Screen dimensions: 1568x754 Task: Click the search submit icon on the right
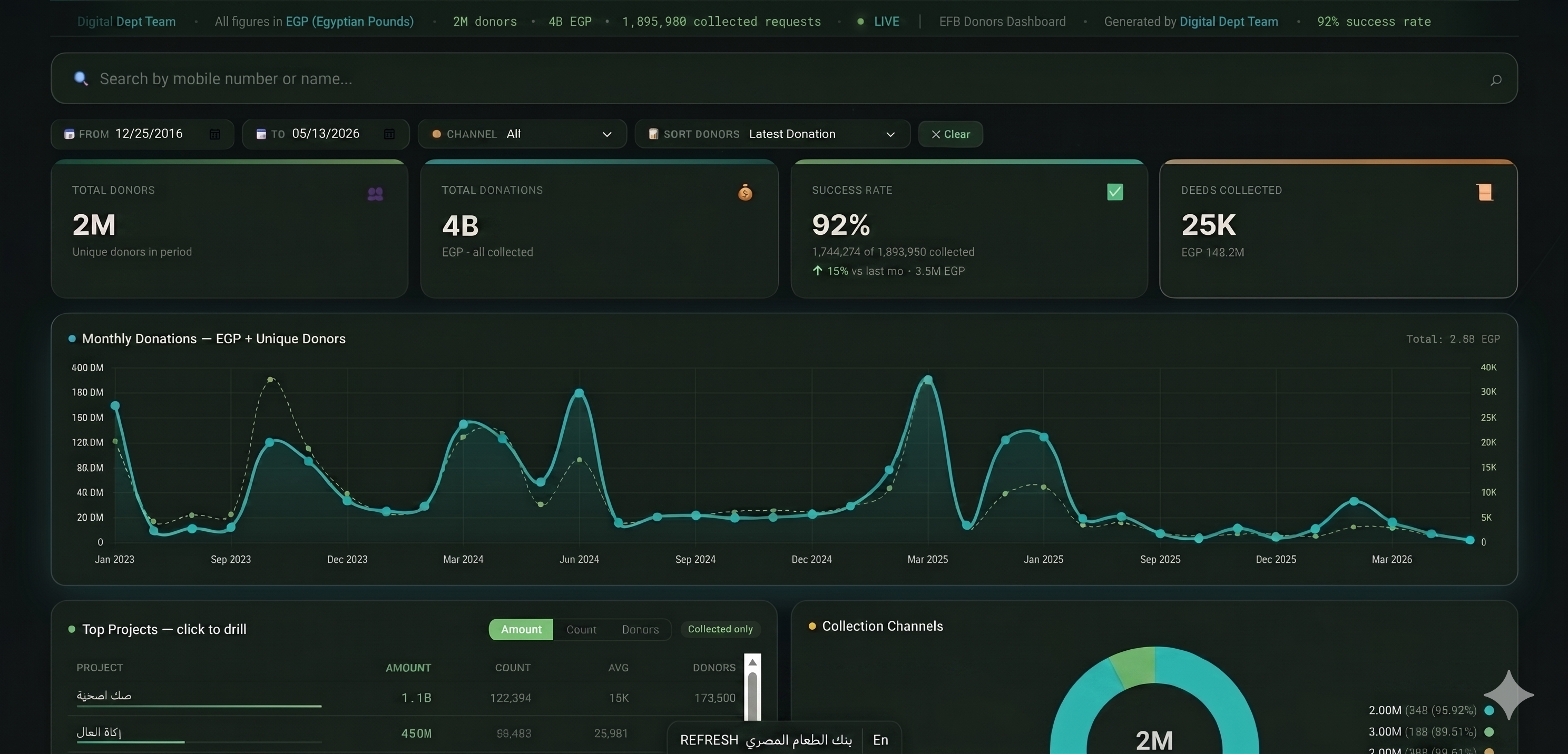click(1496, 80)
